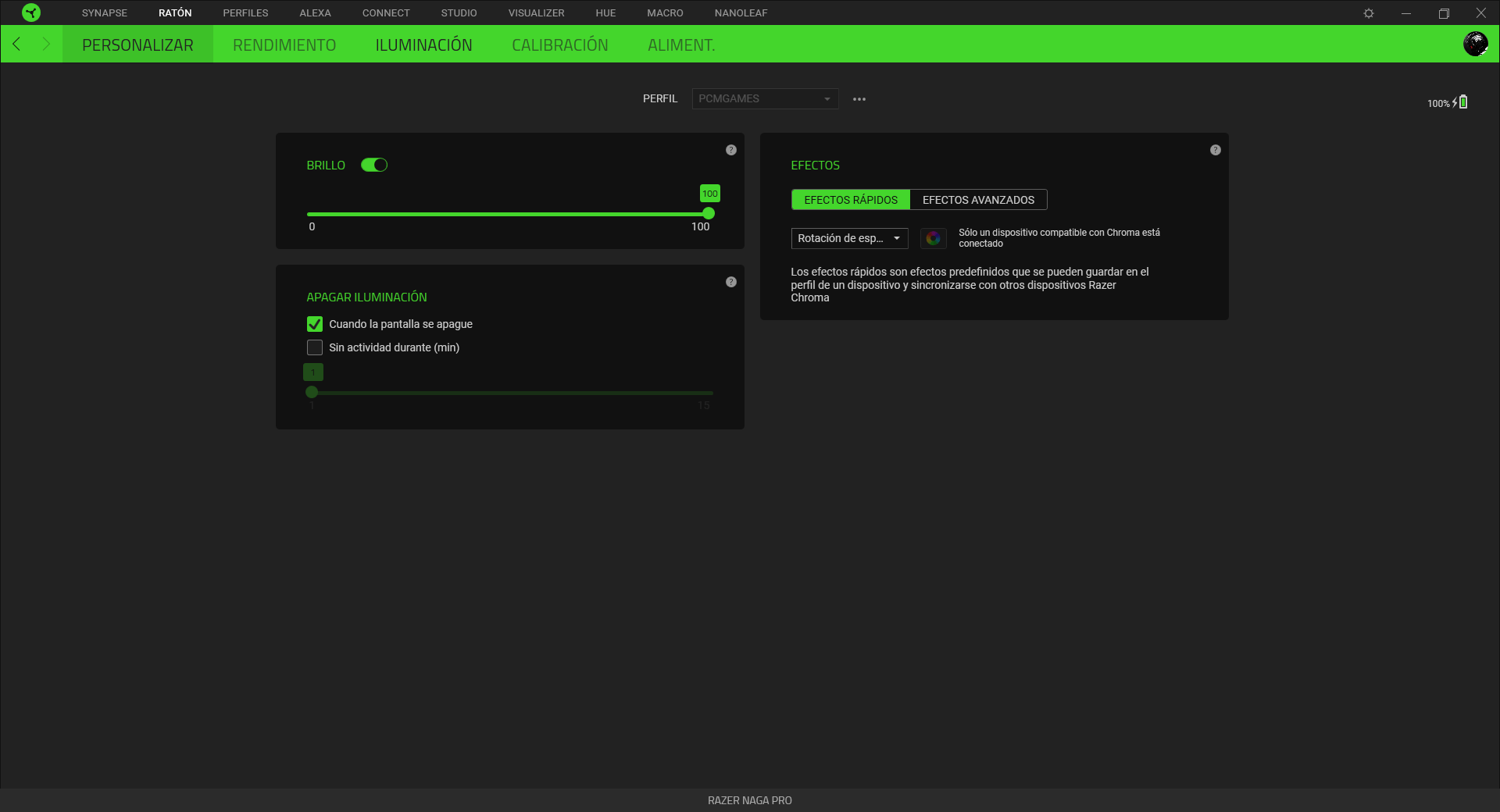1500x812 pixels.
Task: Open the MACRO menu item
Action: click(665, 12)
